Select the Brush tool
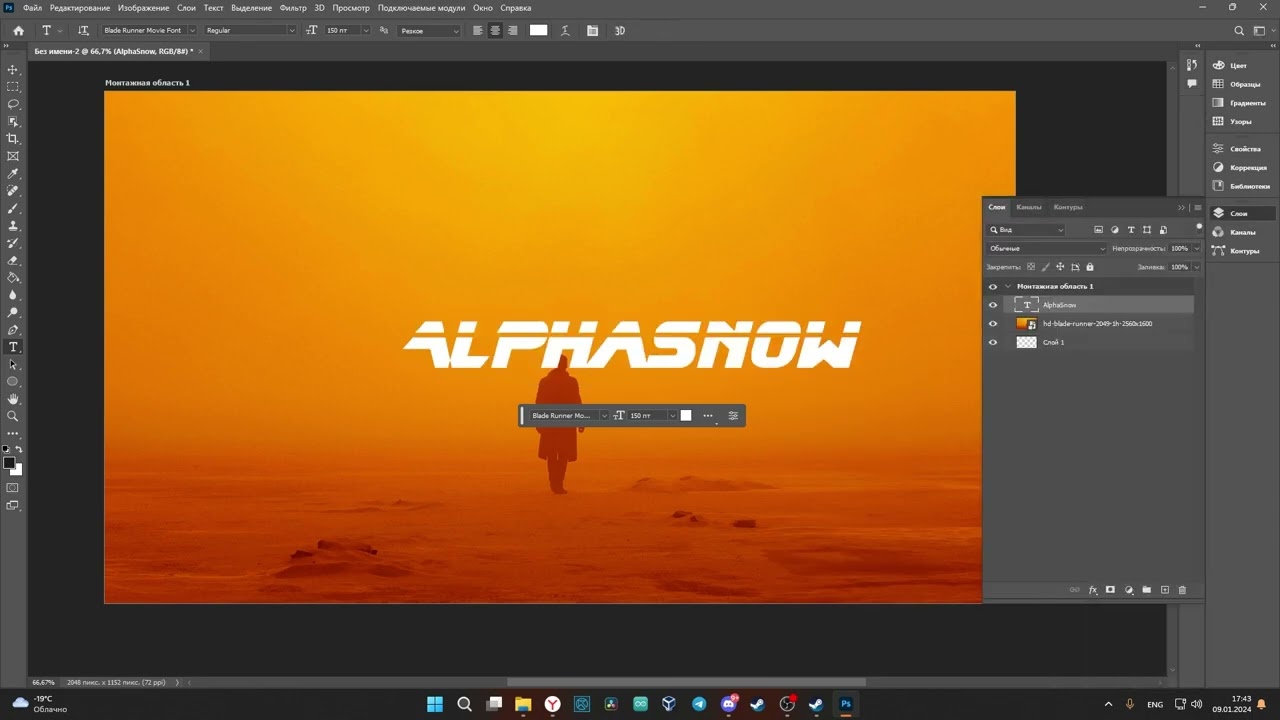Image resolution: width=1280 pixels, height=720 pixels. pyautogui.click(x=13, y=208)
